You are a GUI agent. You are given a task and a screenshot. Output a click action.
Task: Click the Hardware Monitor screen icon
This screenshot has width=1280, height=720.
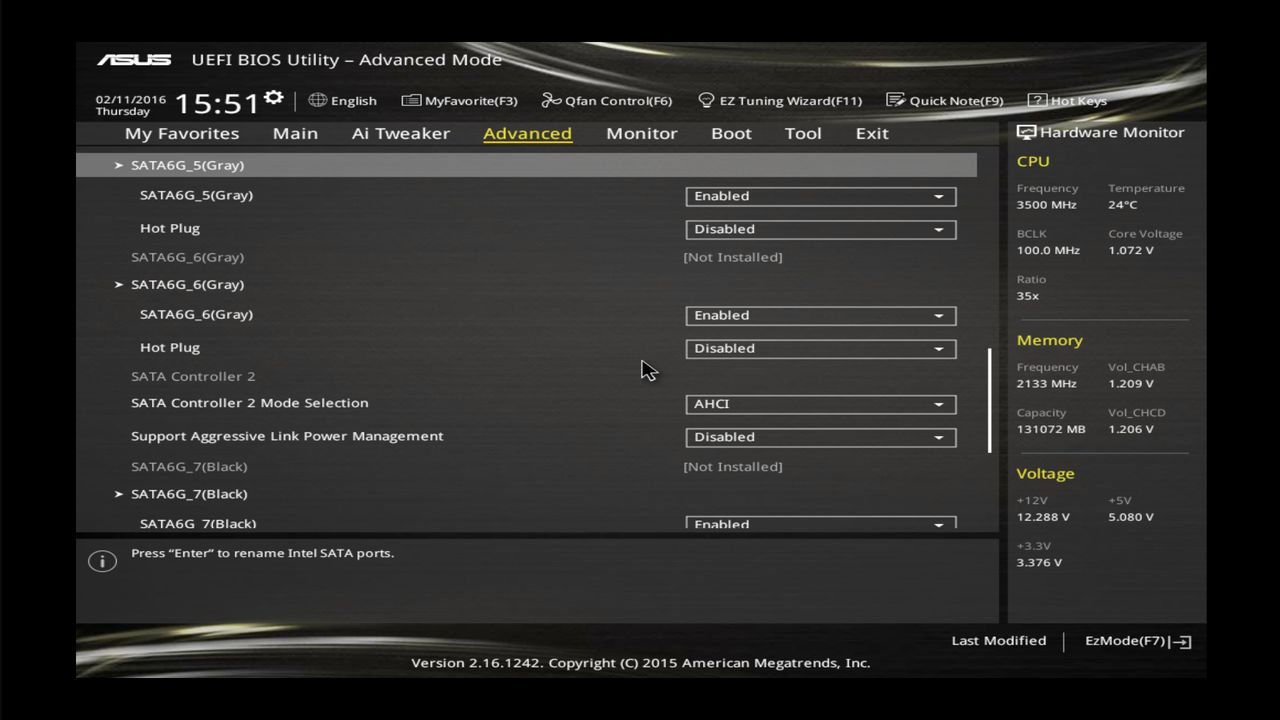(1026, 132)
